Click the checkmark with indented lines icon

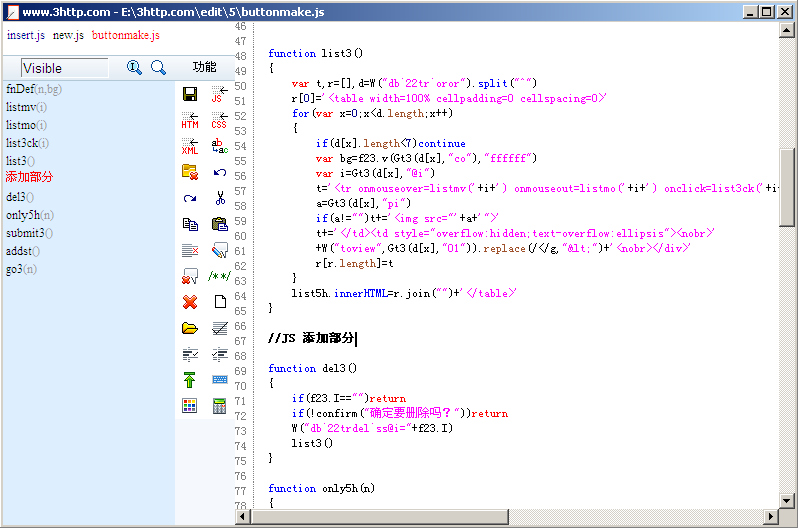click(x=219, y=354)
